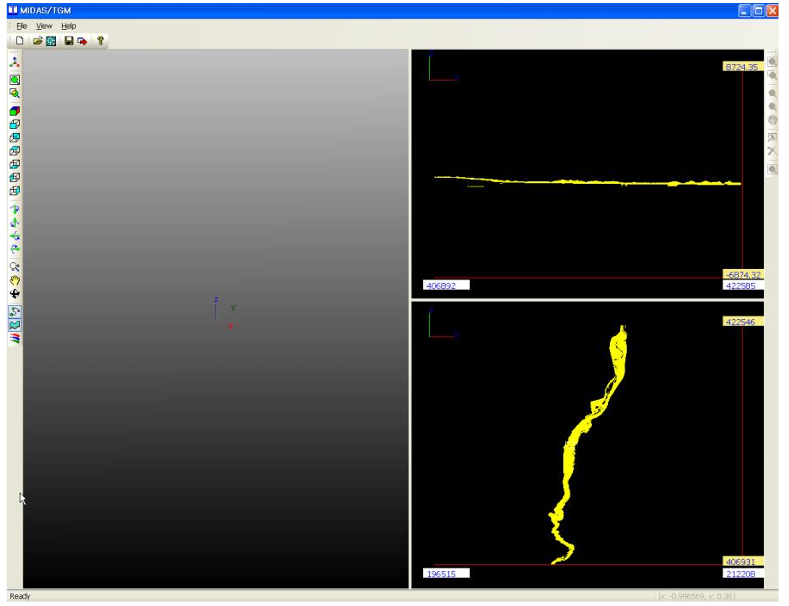This screenshot has width=789, height=606.
Task: Click the XYZ axis gizmo in the 3D viewport
Action: (x=224, y=313)
